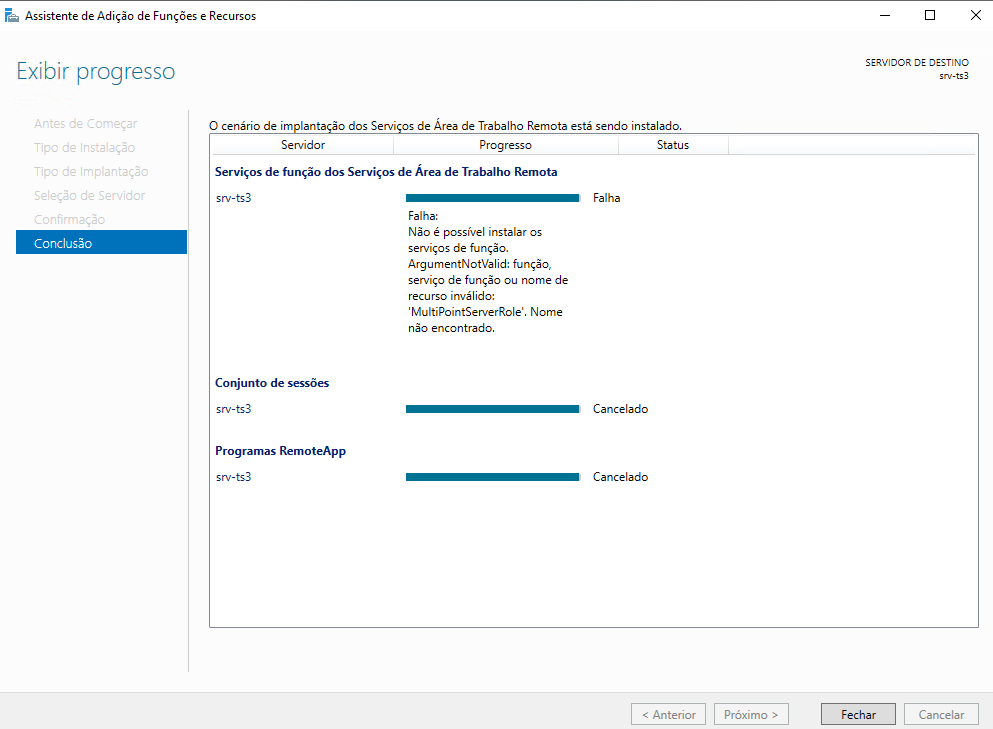Click the Progresso column header
The image size is (993, 729).
click(505, 144)
